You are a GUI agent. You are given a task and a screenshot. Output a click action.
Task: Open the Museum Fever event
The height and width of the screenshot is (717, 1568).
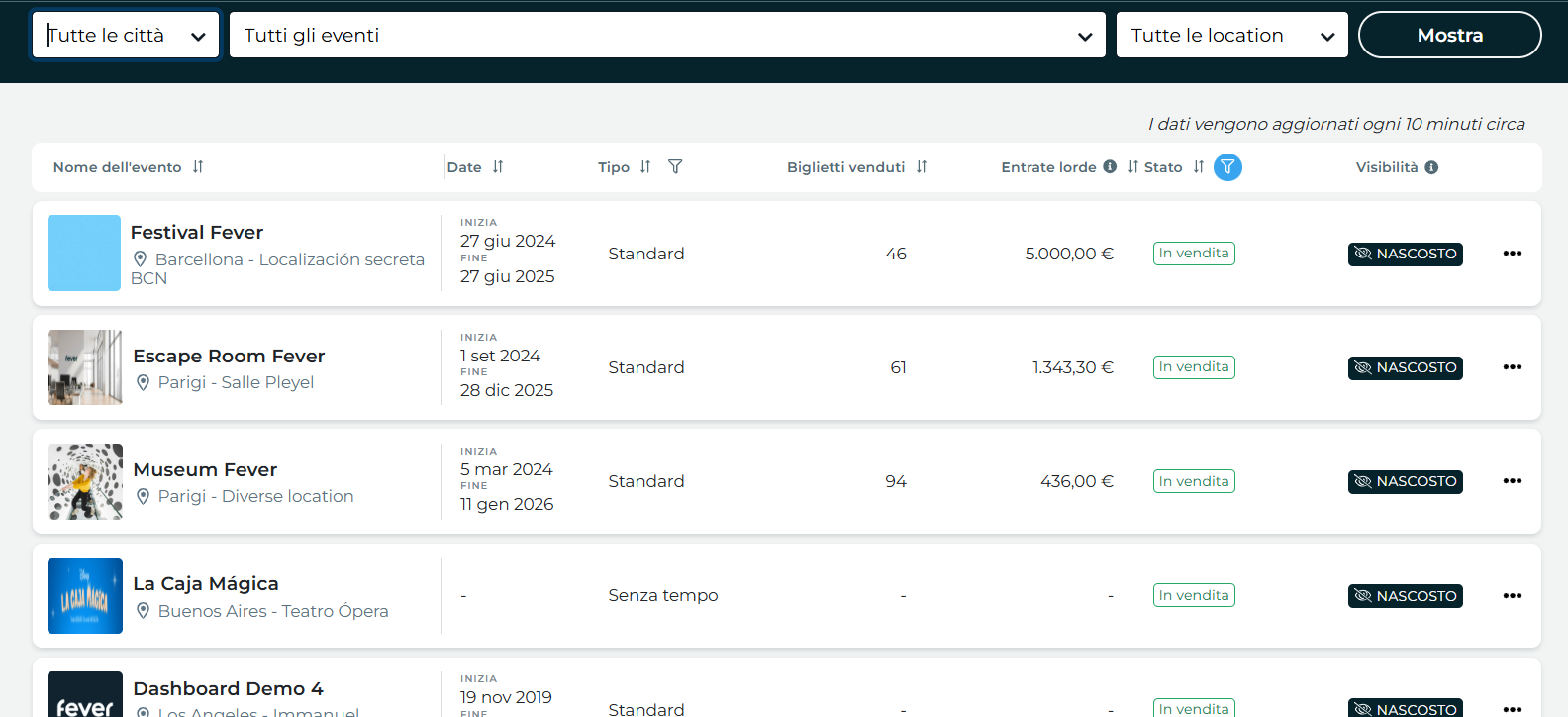[x=205, y=469]
